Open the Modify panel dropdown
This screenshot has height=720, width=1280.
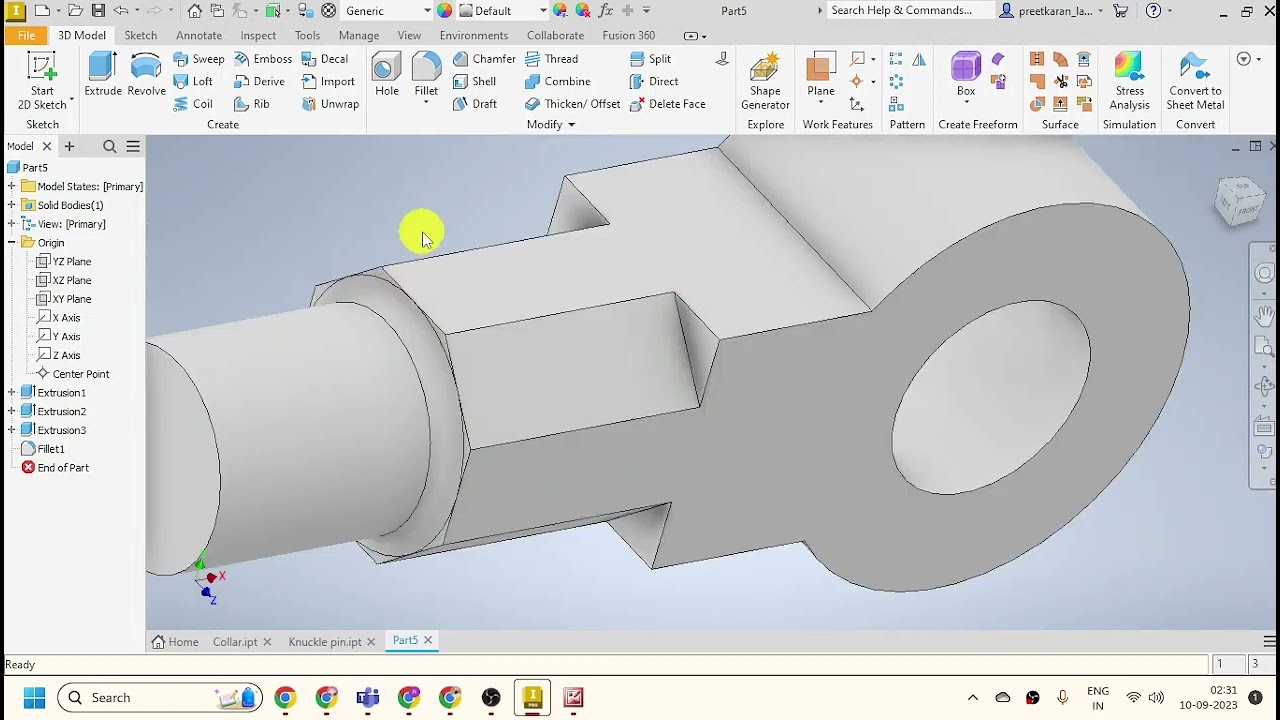point(551,124)
